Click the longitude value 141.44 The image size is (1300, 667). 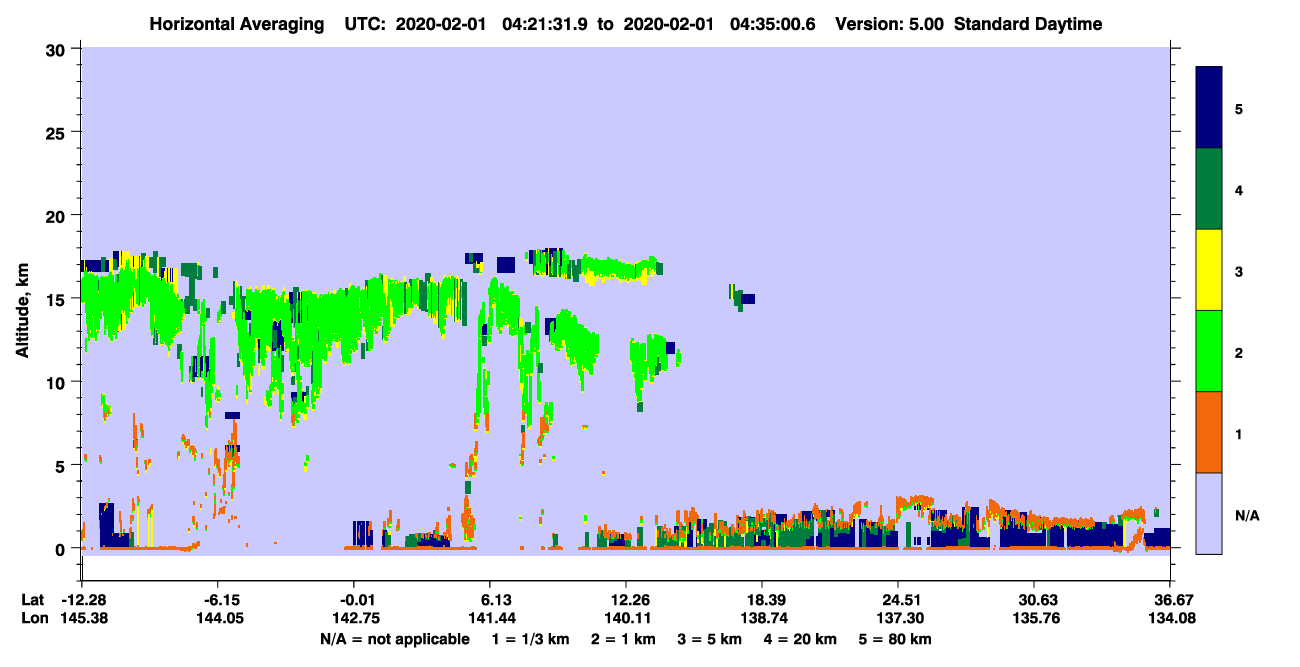coord(491,618)
